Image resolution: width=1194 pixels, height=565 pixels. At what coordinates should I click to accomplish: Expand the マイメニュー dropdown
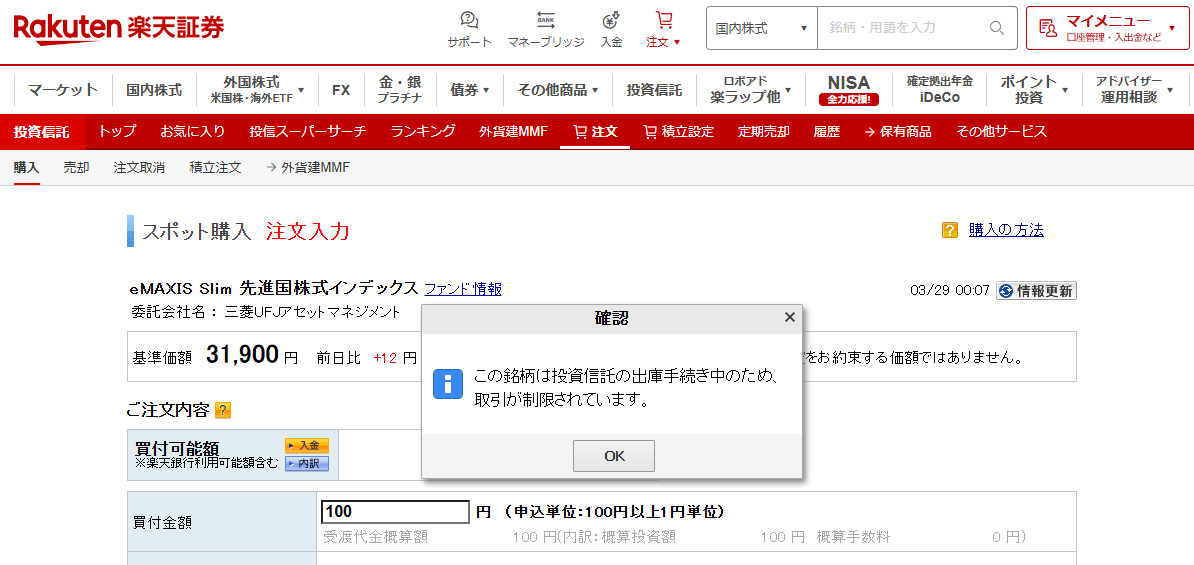[x=1172, y=28]
